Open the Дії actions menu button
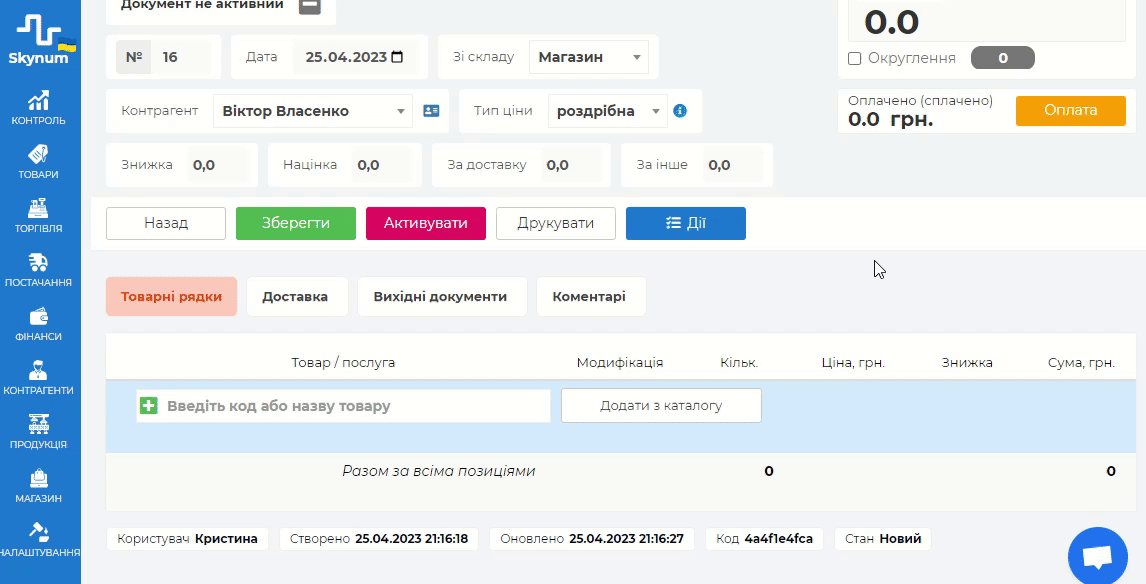Screen dimensions: 1146x584 (686, 224)
